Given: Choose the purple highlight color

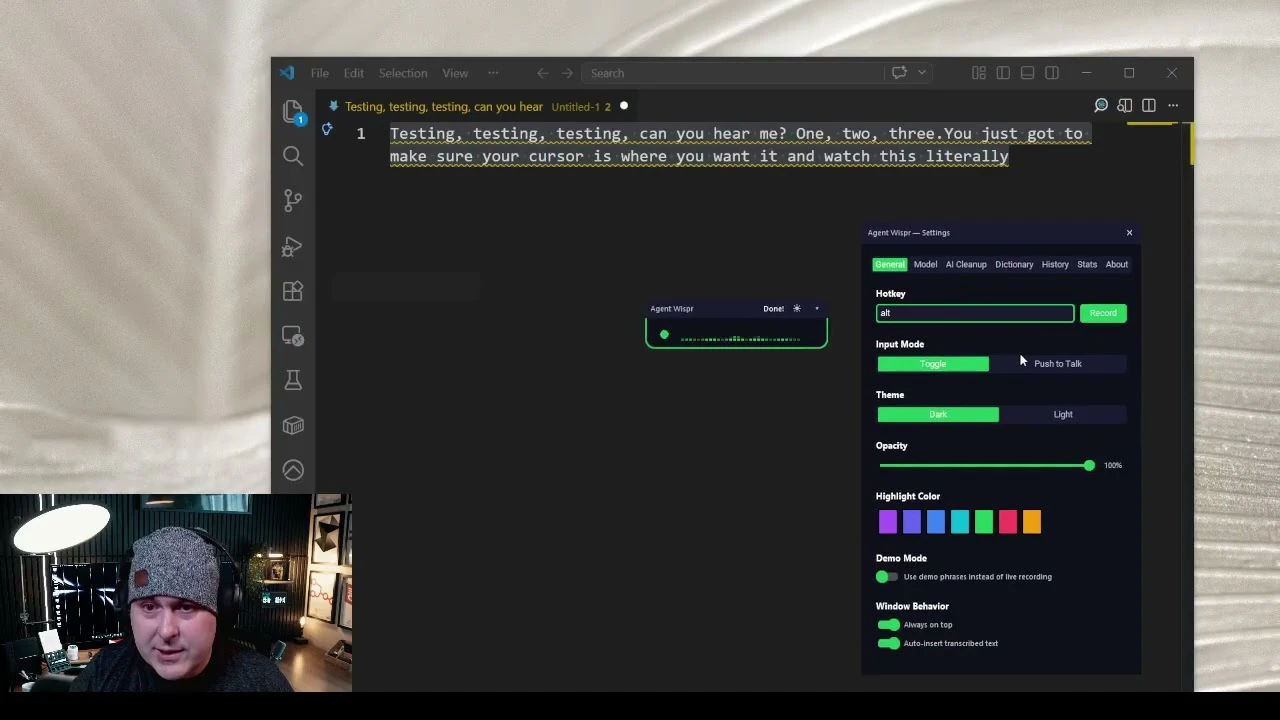Looking at the screenshot, I should point(888,522).
